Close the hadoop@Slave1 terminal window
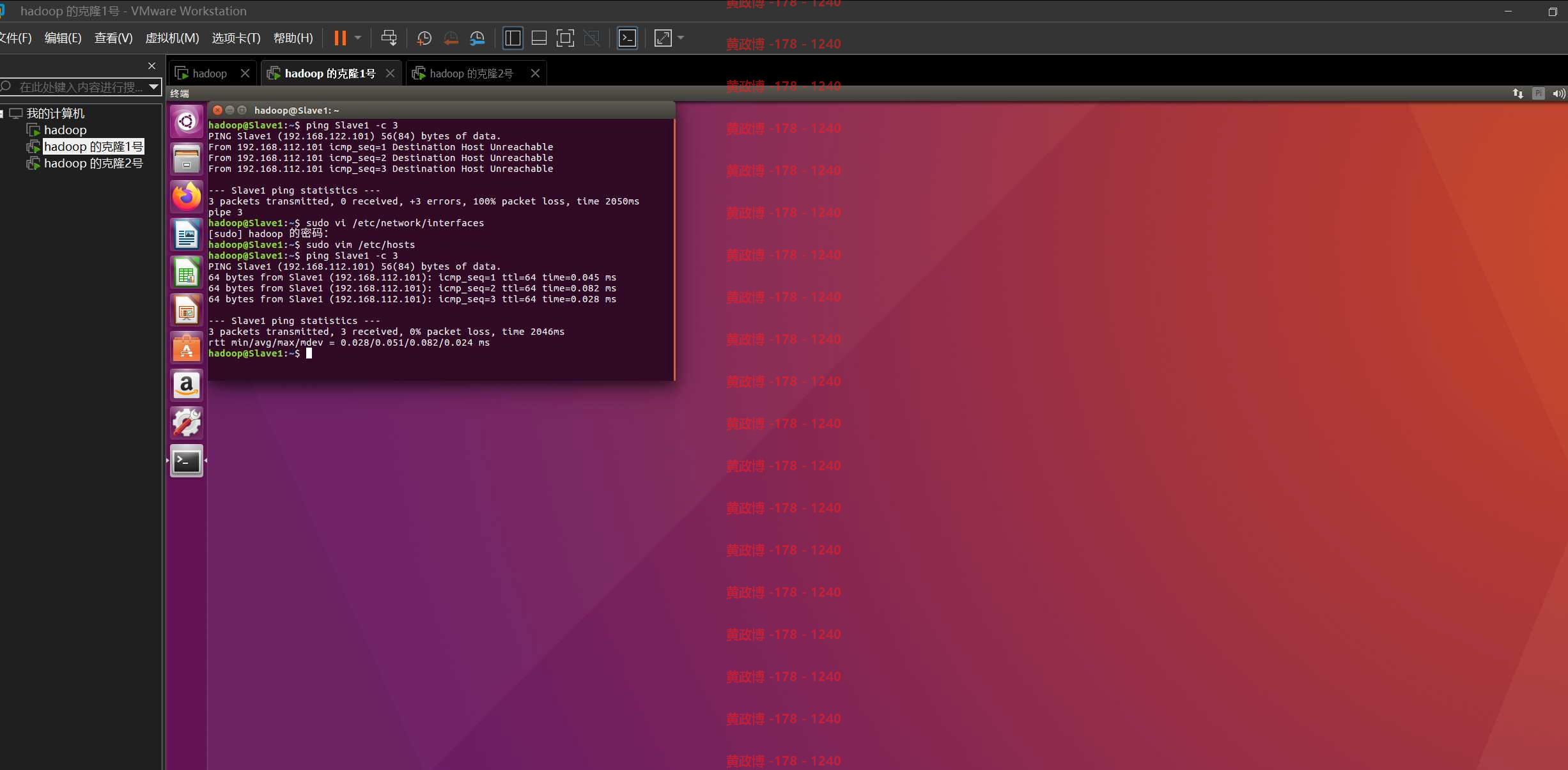This screenshot has height=770, width=1568. [217, 110]
